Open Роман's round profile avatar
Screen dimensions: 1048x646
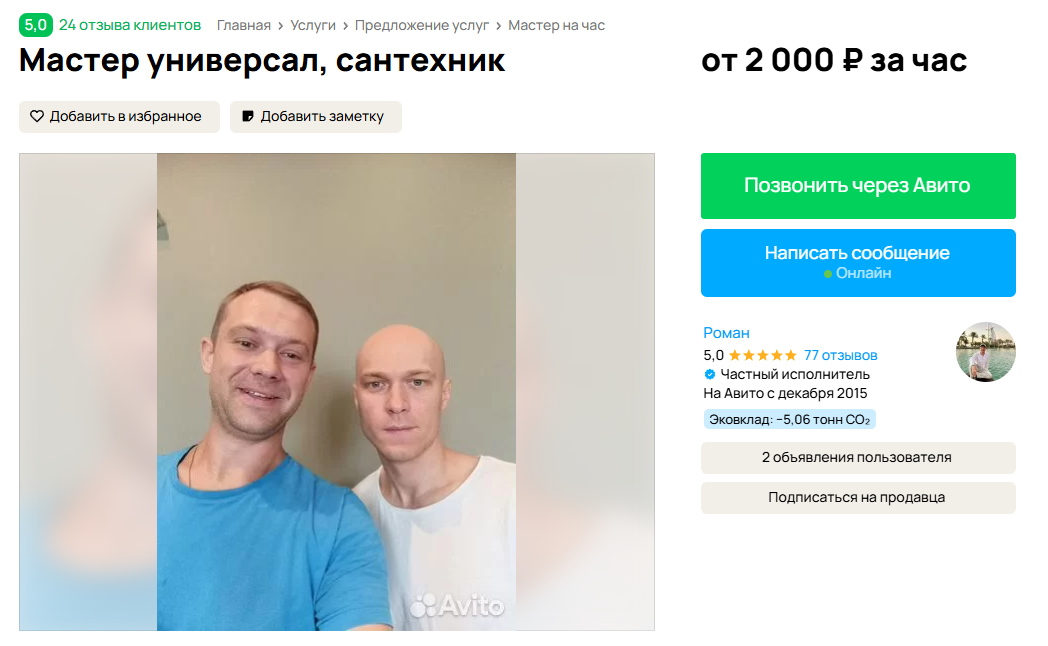(985, 352)
